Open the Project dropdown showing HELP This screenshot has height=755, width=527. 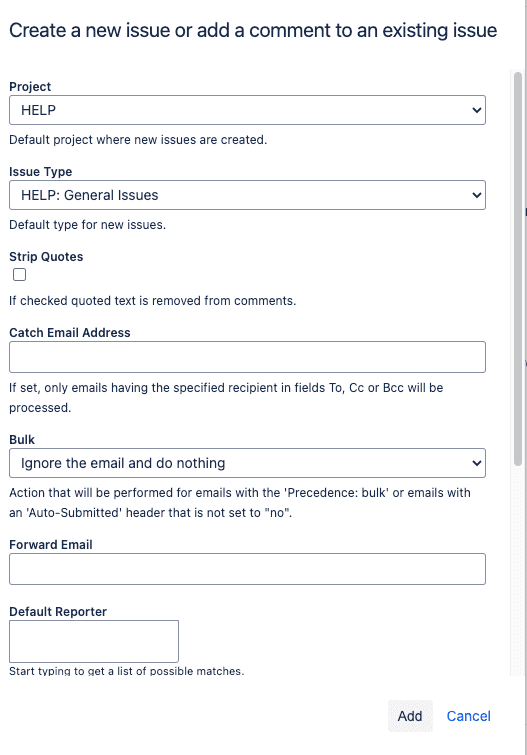coord(247,110)
